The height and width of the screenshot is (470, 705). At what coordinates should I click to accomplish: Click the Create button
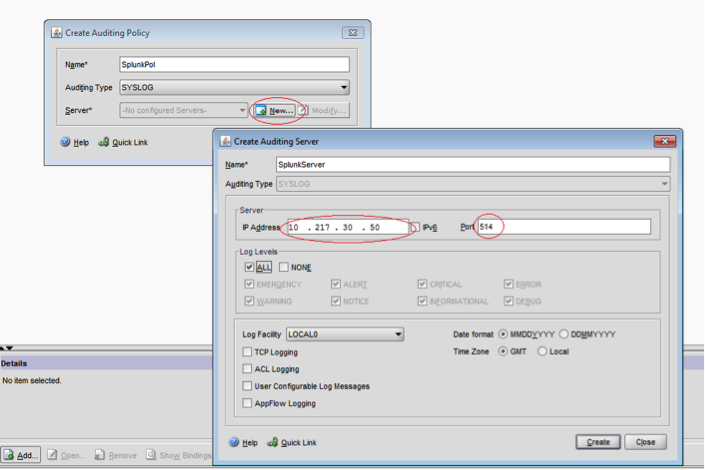[598, 442]
